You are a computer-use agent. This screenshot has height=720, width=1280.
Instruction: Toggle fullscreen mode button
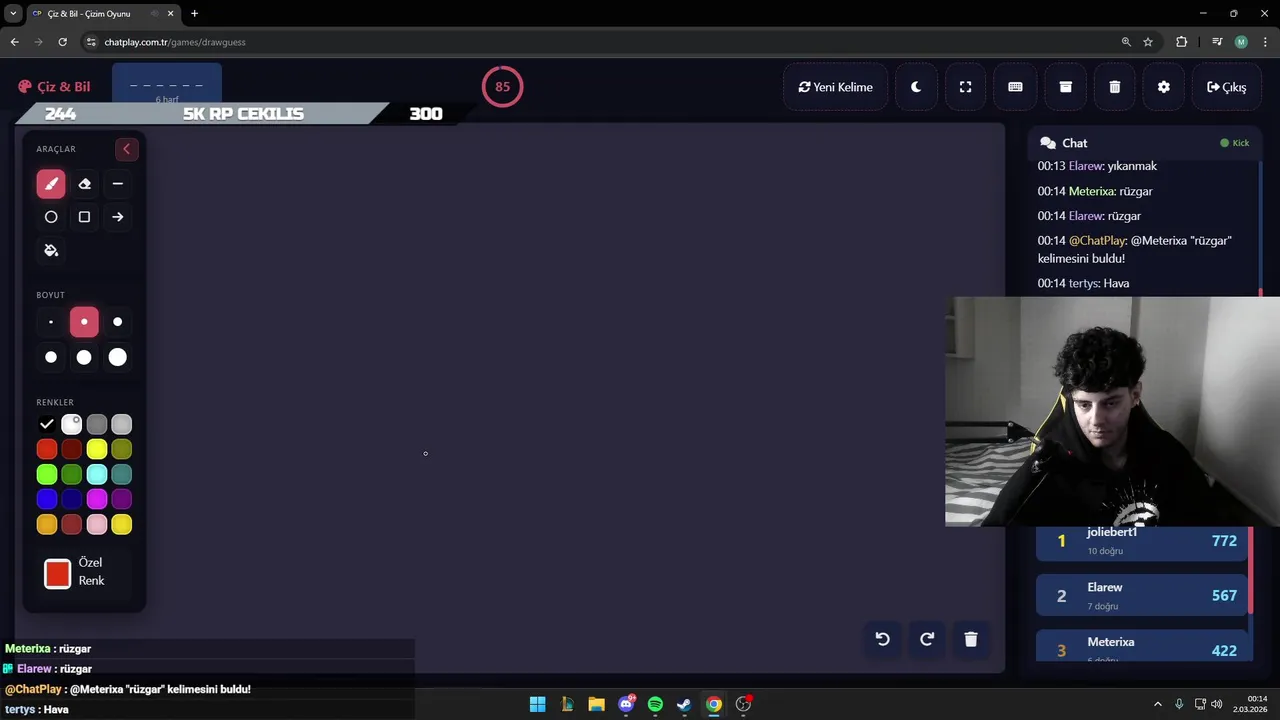point(965,87)
